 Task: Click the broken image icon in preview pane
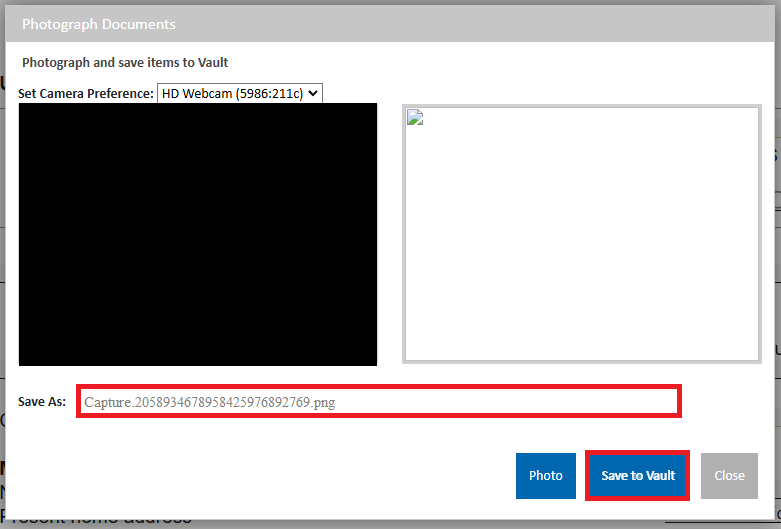pyautogui.click(x=415, y=118)
